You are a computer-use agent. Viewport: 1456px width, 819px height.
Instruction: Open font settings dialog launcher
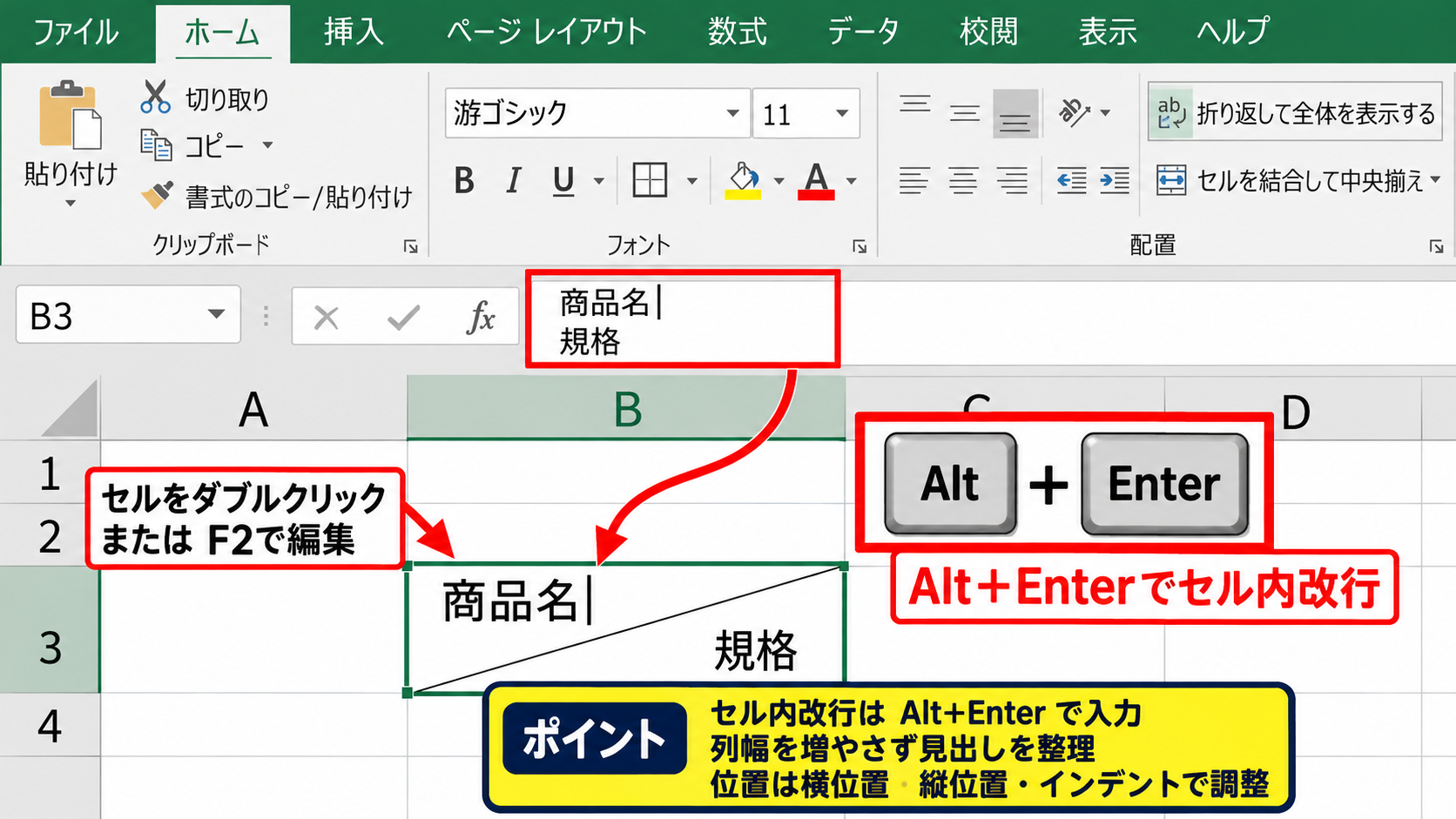[859, 247]
